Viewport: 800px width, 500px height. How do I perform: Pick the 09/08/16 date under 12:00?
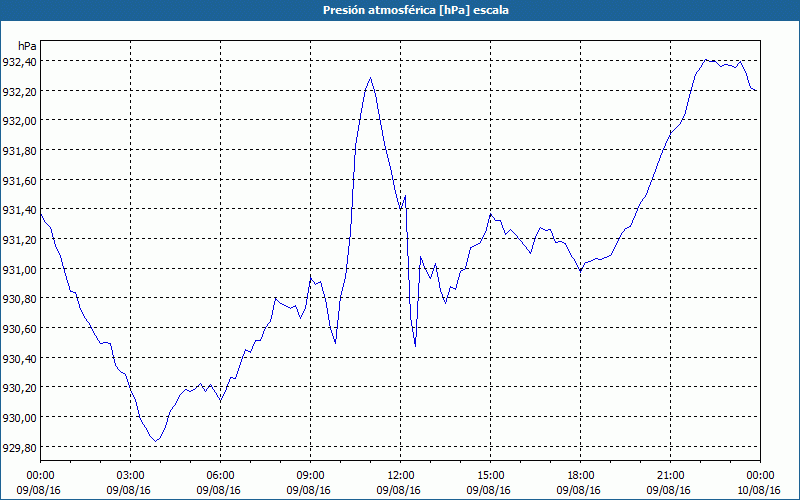click(x=398, y=490)
